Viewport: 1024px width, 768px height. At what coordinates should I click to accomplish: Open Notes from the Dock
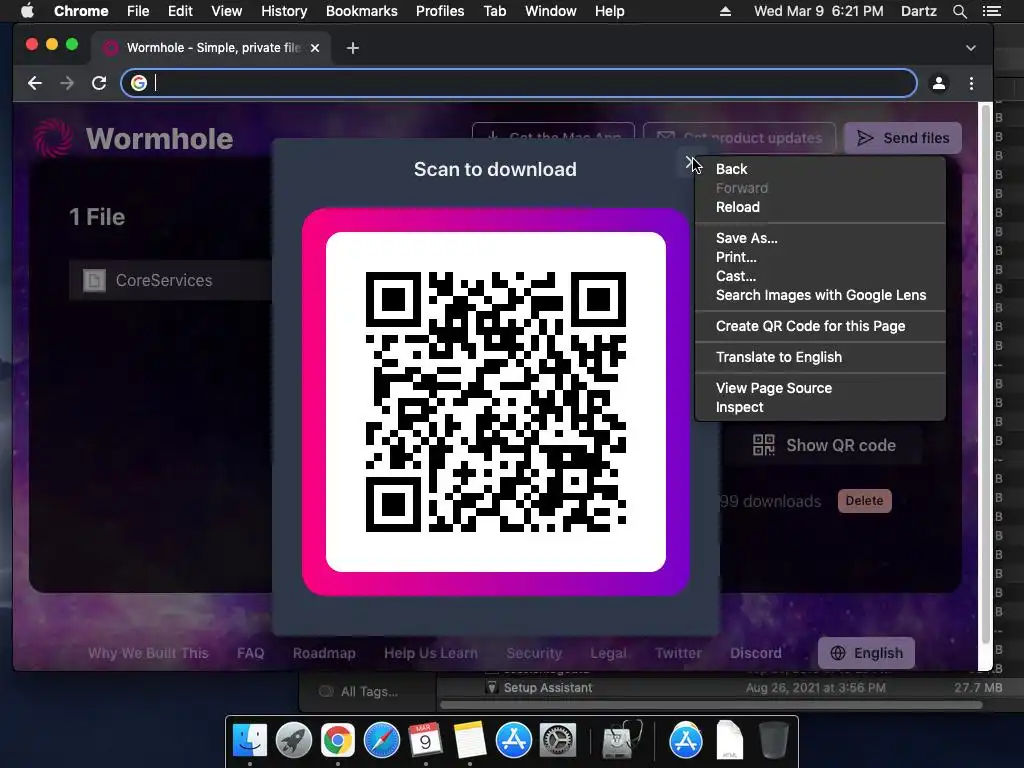[x=469, y=741]
